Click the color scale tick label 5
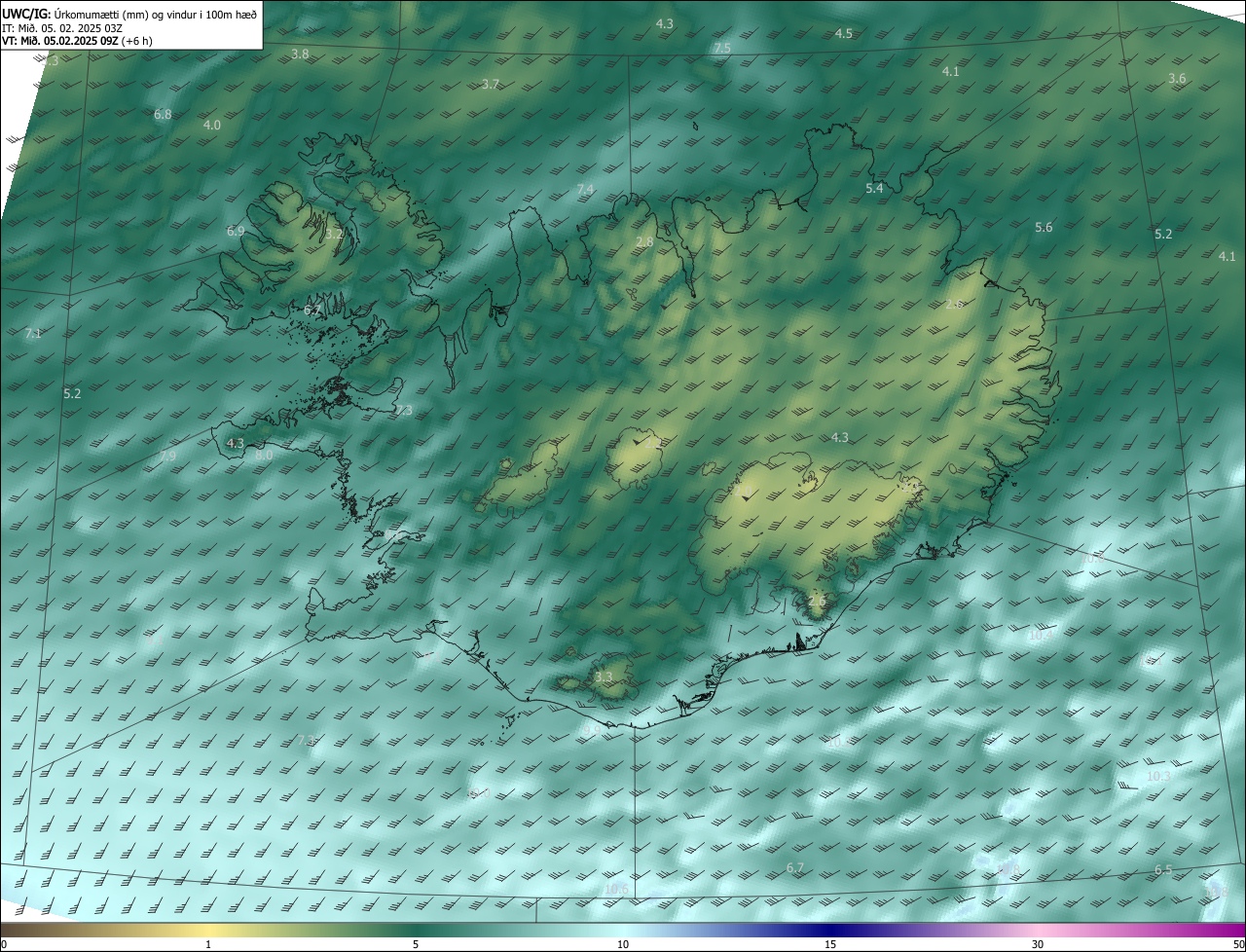 tap(416, 944)
